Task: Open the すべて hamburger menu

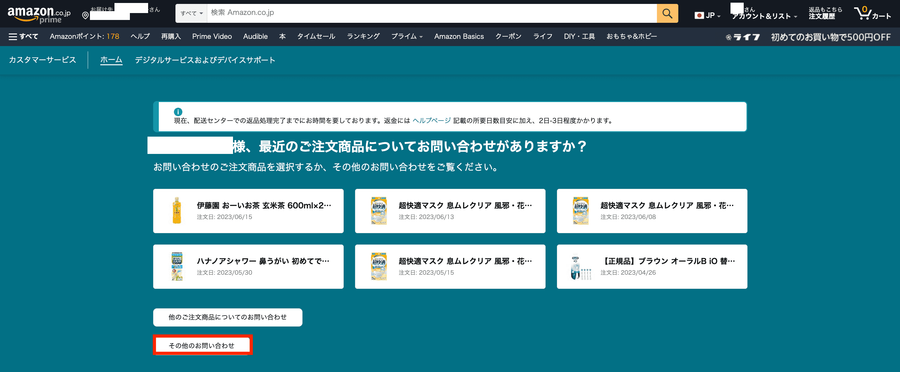Action: (x=24, y=36)
